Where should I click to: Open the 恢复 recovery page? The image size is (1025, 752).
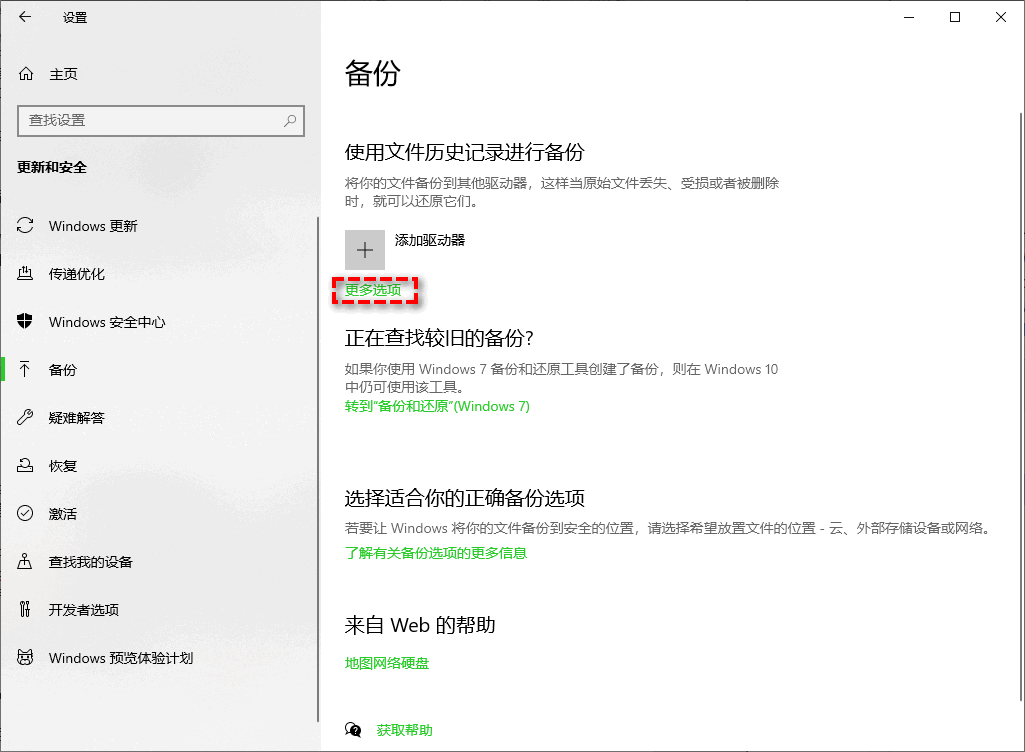(x=63, y=466)
